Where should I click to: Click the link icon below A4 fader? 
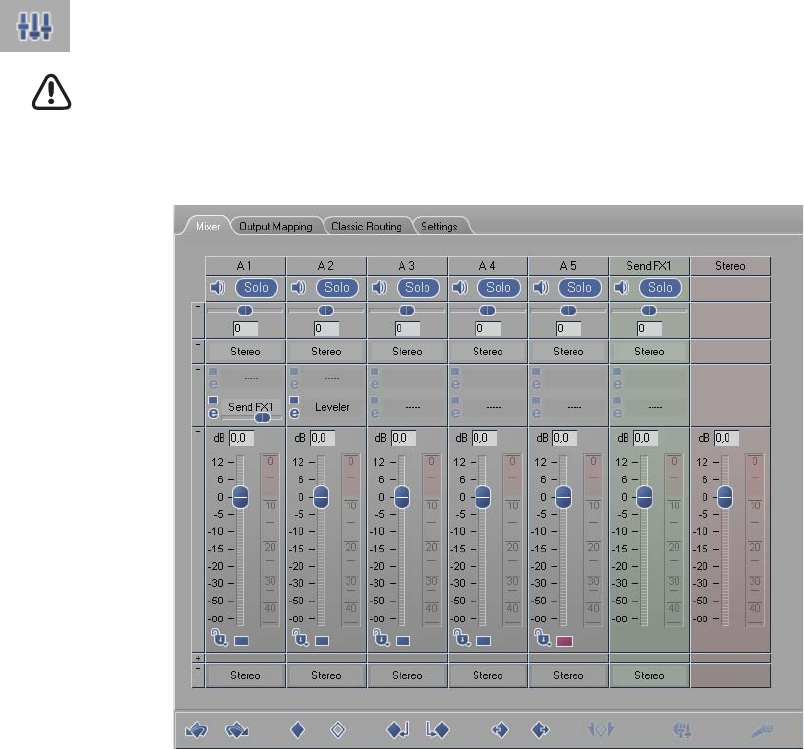[x=461, y=638]
